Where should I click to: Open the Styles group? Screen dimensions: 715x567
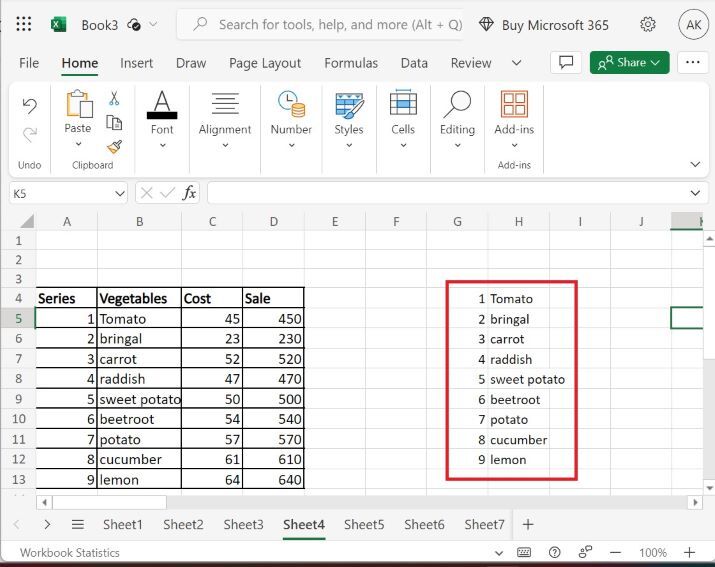pyautogui.click(x=349, y=120)
